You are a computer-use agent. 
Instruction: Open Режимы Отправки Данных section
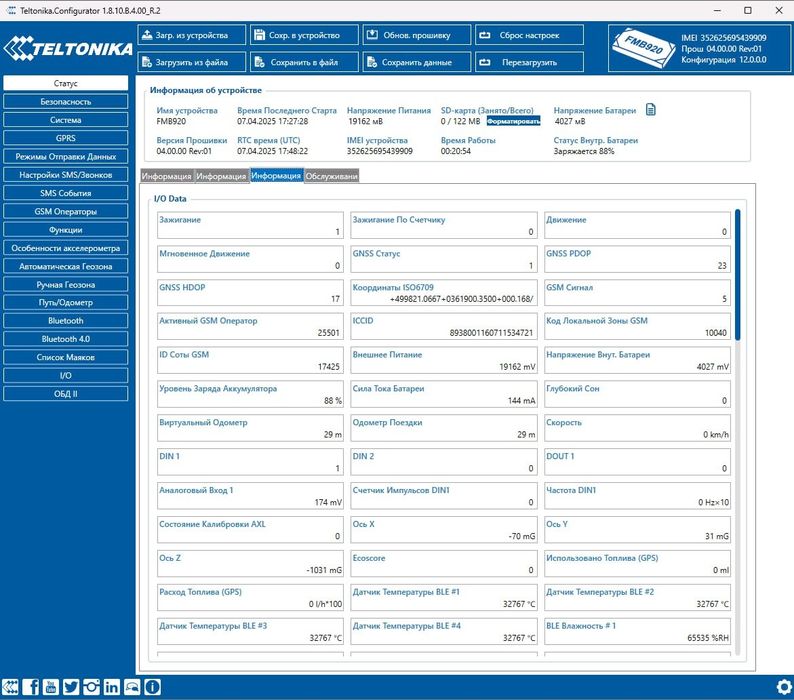tap(65, 156)
